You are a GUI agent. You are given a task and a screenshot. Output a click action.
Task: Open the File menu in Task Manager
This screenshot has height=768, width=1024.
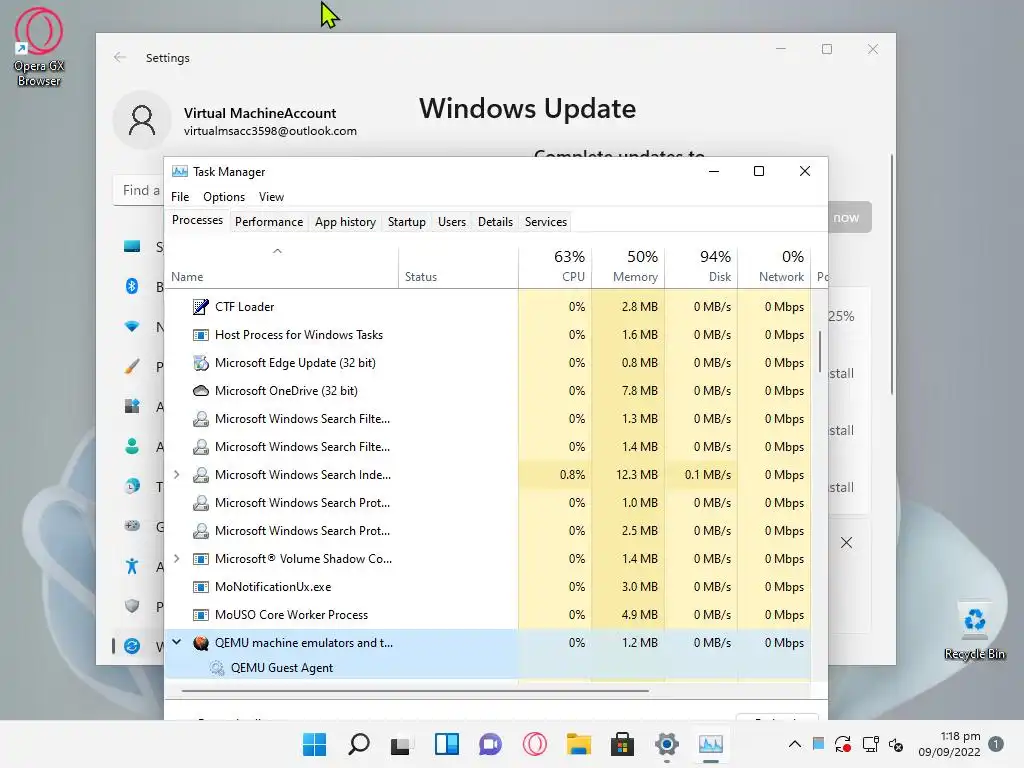click(180, 197)
